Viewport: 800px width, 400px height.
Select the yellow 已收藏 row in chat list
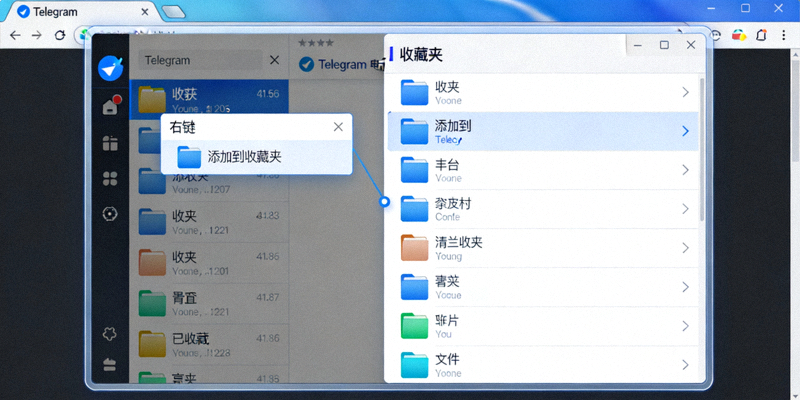pos(209,344)
